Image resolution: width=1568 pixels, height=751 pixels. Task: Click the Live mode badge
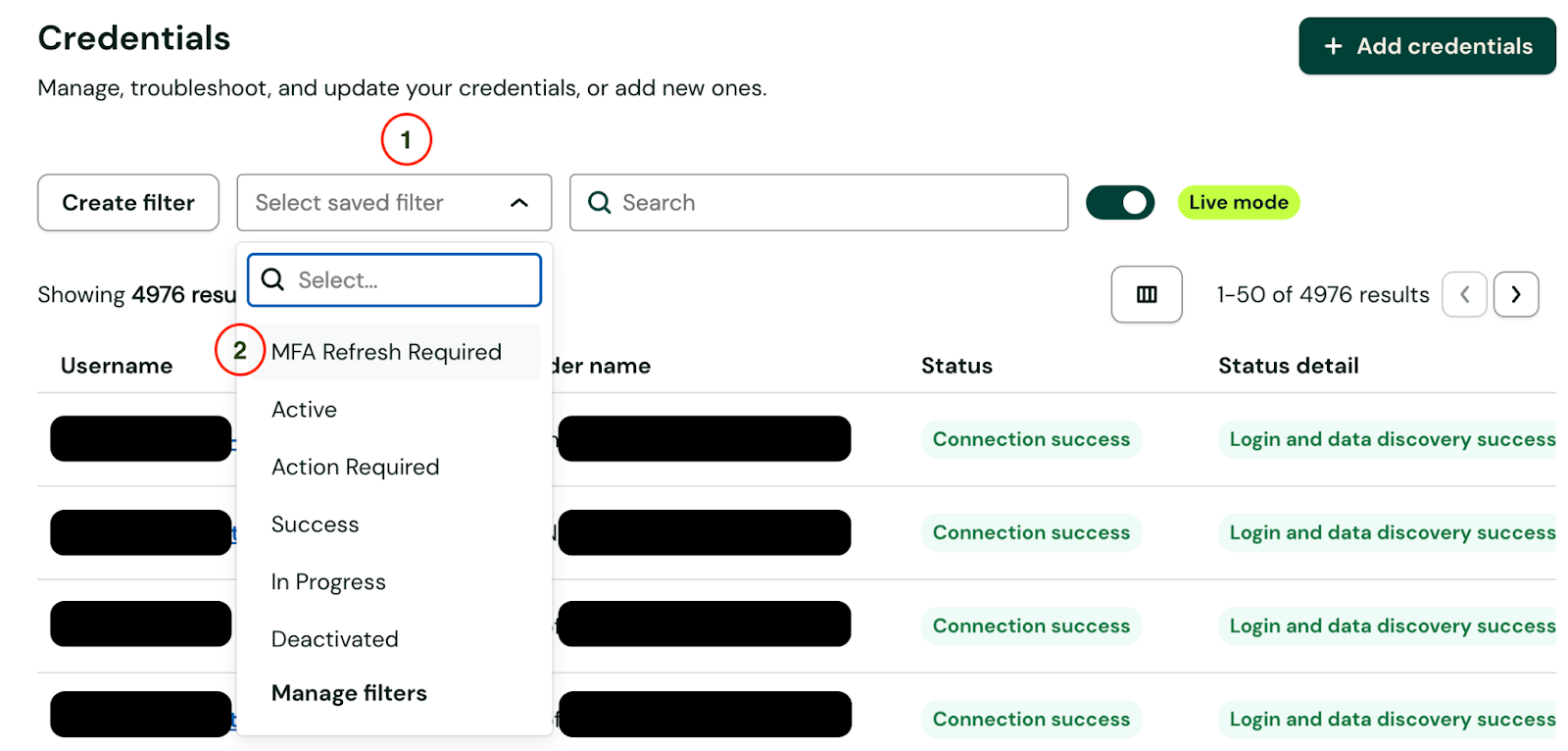(1238, 202)
